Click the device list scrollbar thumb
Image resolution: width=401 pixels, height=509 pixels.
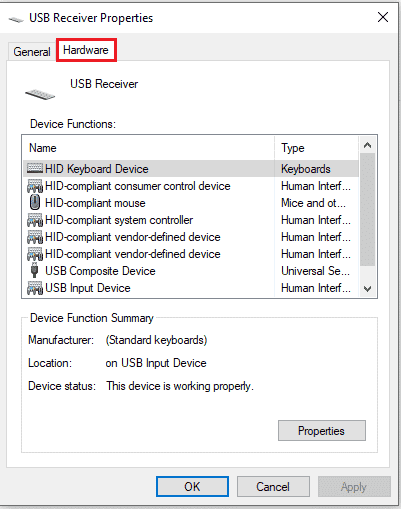coord(367,210)
